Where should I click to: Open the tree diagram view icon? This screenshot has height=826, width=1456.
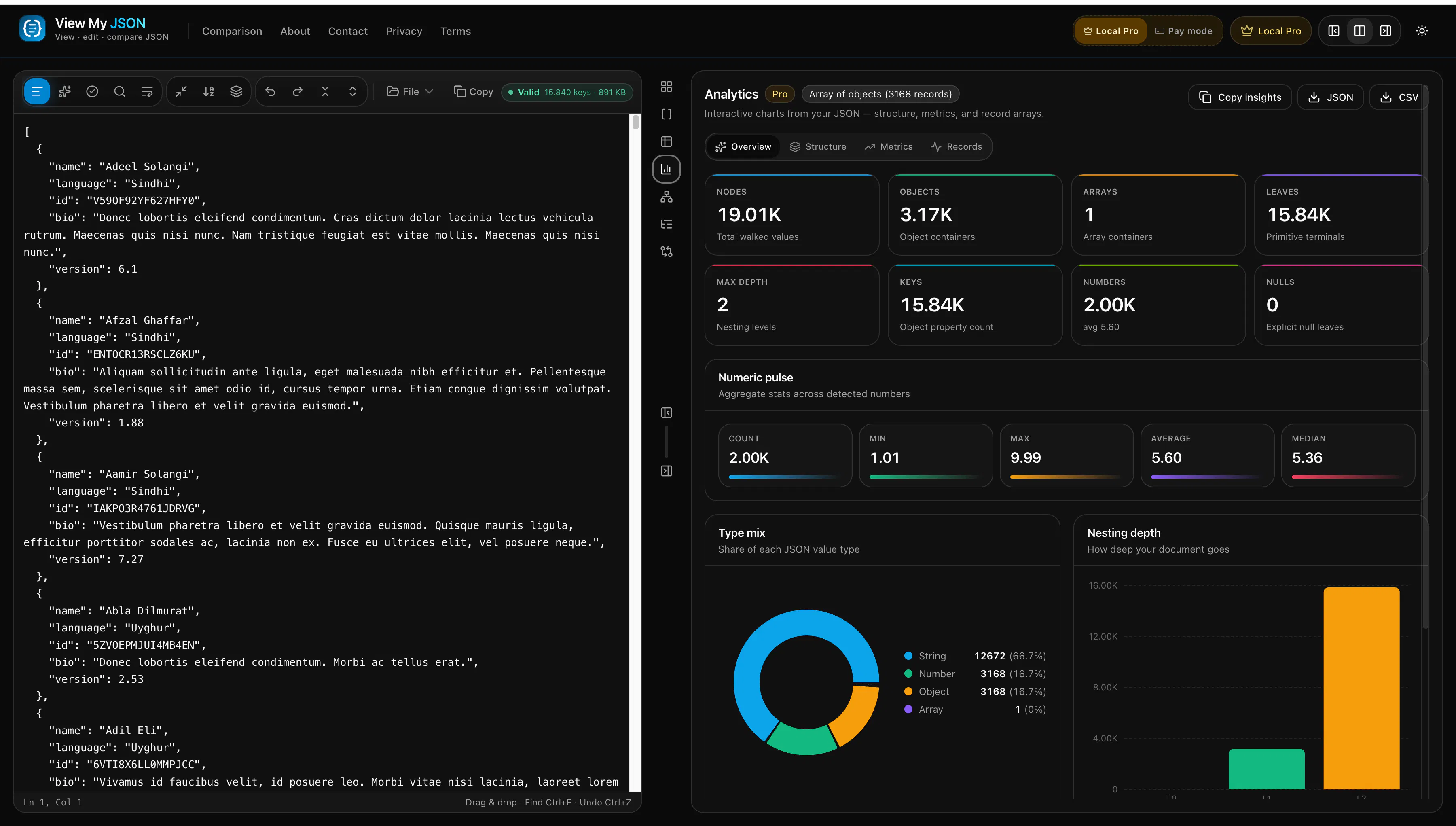tap(667, 197)
